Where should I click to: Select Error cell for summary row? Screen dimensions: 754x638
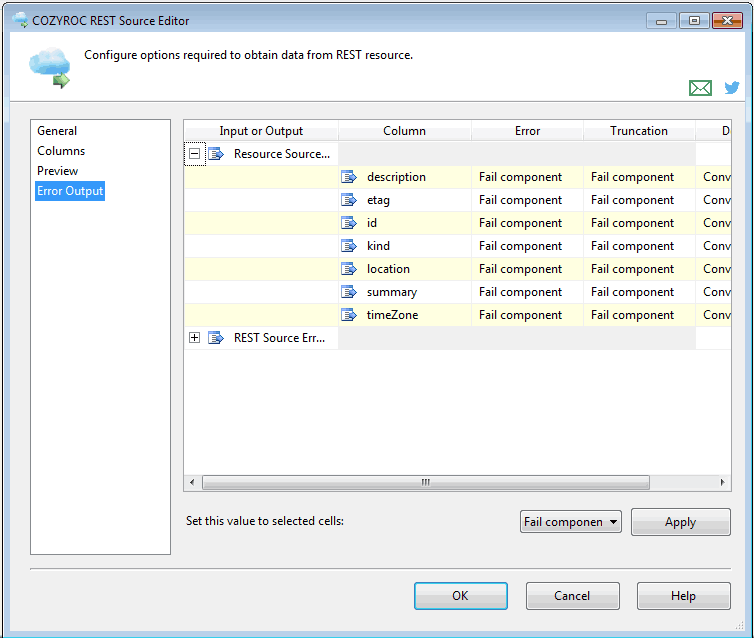pos(528,292)
